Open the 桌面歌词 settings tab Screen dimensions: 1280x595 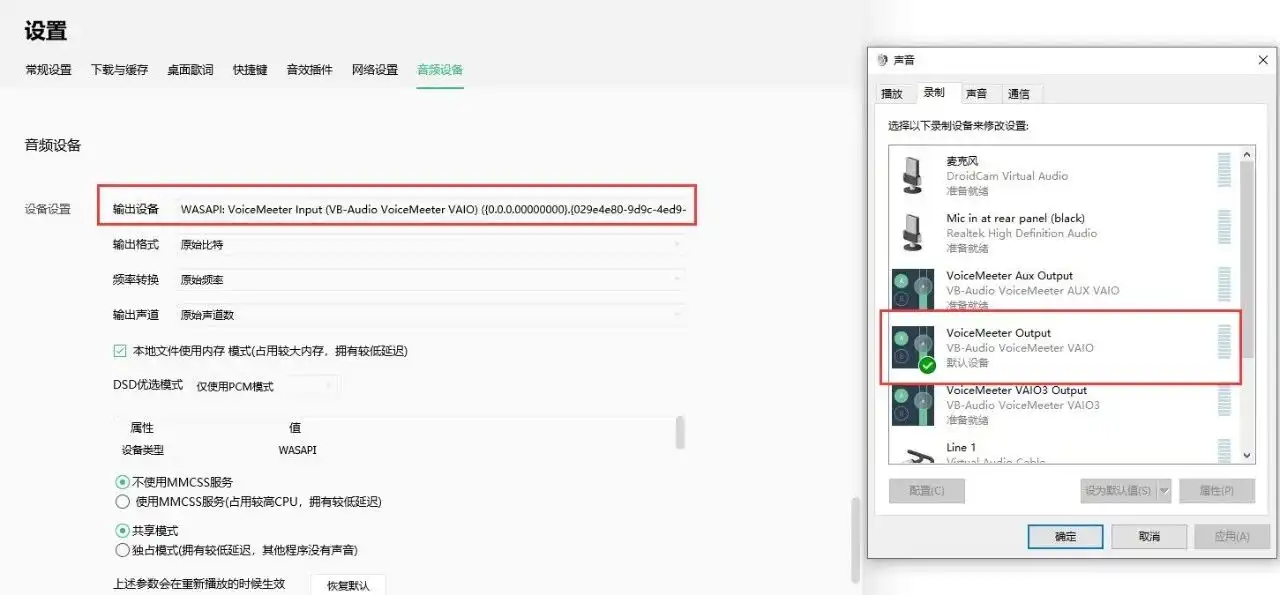[x=189, y=70]
